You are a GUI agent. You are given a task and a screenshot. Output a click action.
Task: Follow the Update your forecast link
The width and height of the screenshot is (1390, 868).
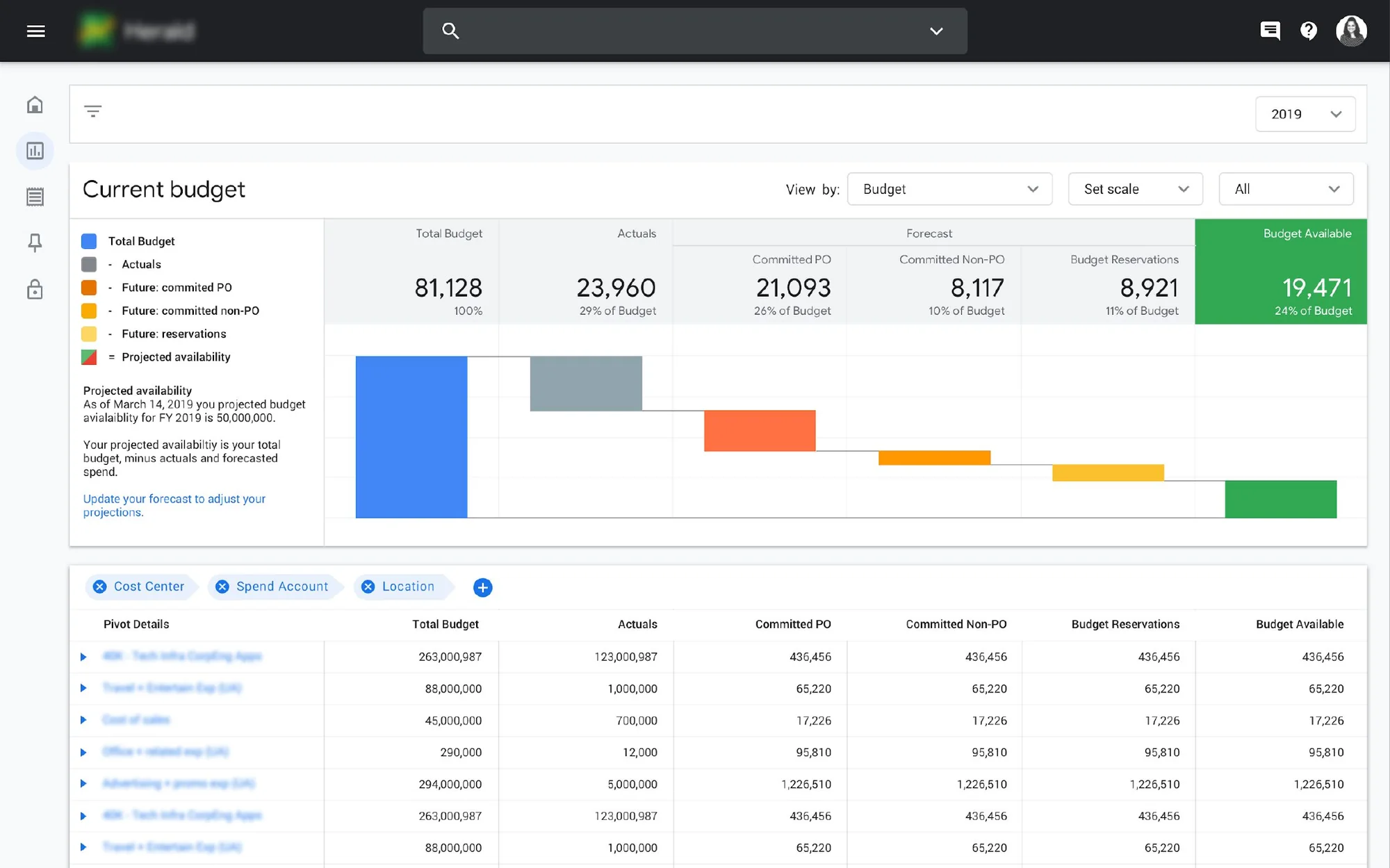pos(174,505)
